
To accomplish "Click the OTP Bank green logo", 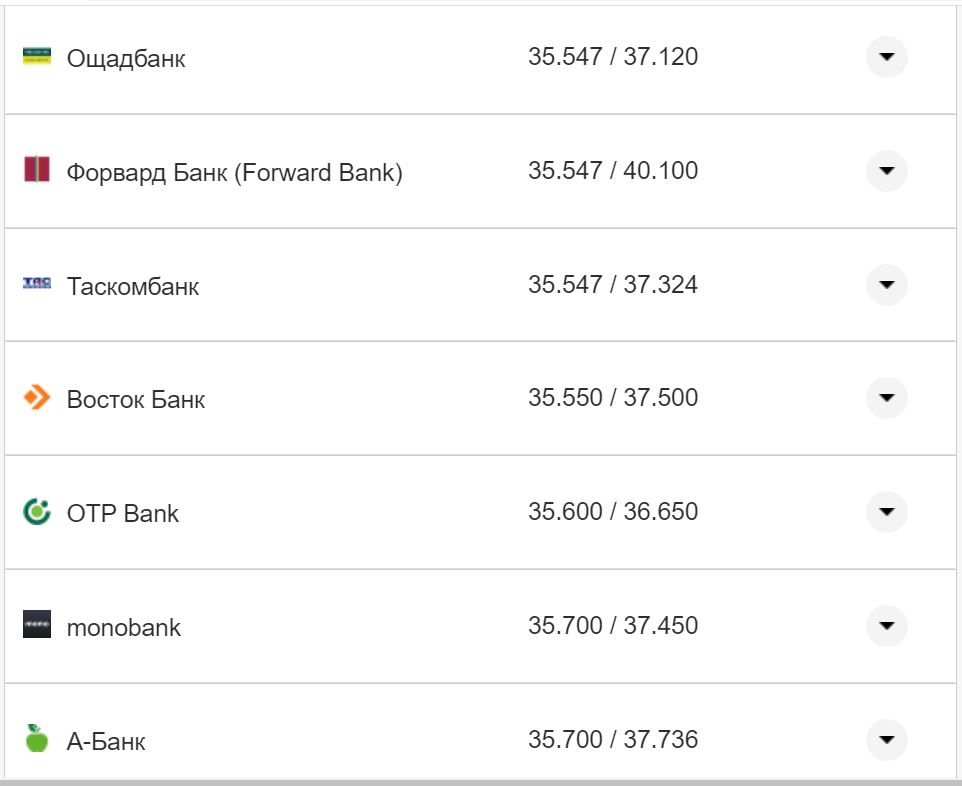I will point(37,512).
